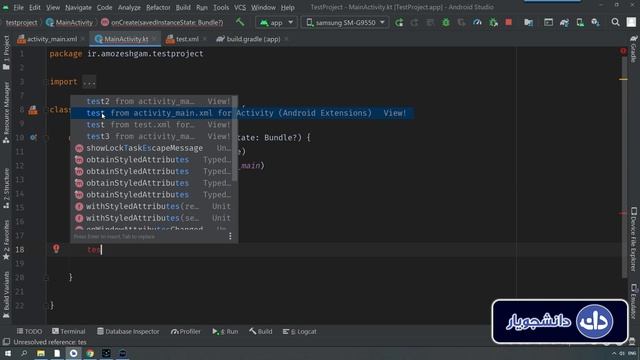640x360 pixels.
Task: Open the File menu
Action: pyautogui.click(x=18, y=7)
